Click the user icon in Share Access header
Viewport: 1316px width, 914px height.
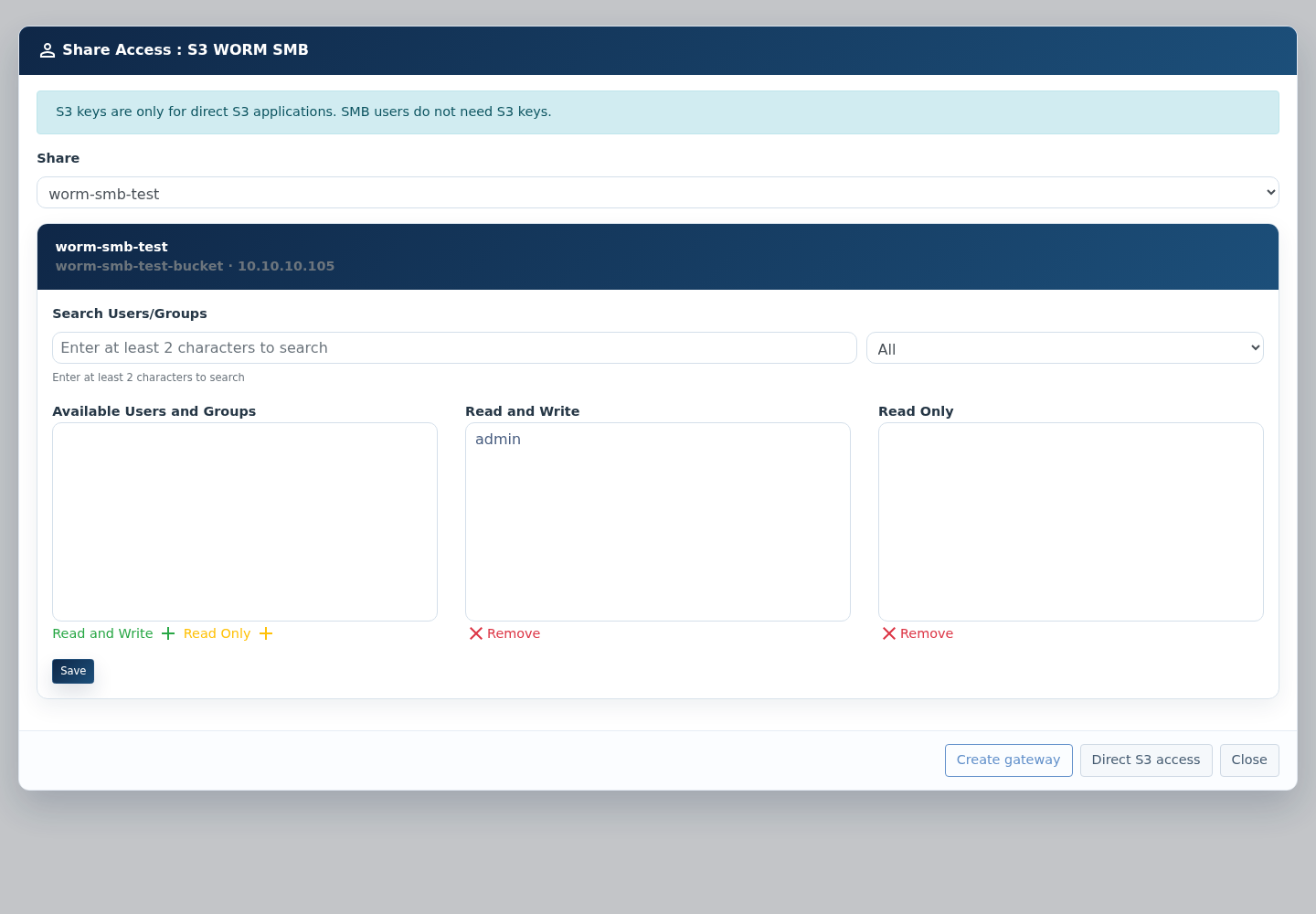click(x=48, y=50)
